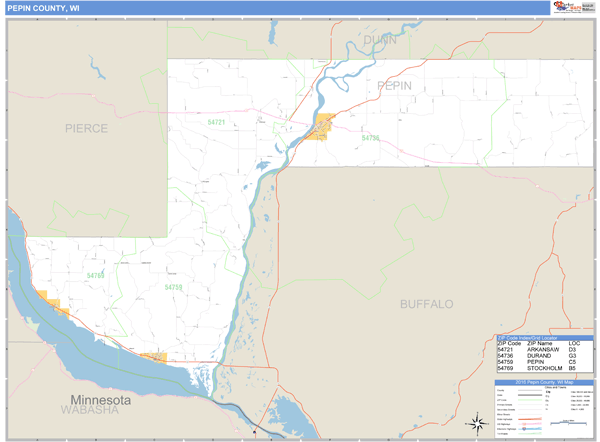Viewport: 600px width, 442px height.
Task: Click the BUFFALO county label
Action: [427, 304]
